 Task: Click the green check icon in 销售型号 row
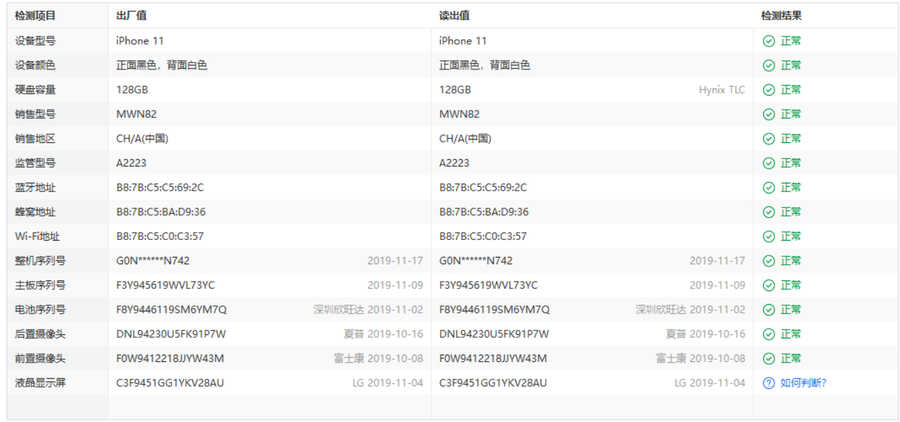(x=769, y=114)
